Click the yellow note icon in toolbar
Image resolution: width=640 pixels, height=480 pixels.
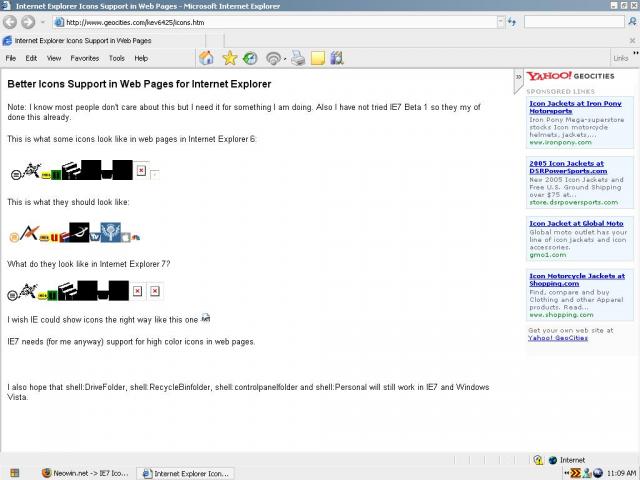(318, 58)
